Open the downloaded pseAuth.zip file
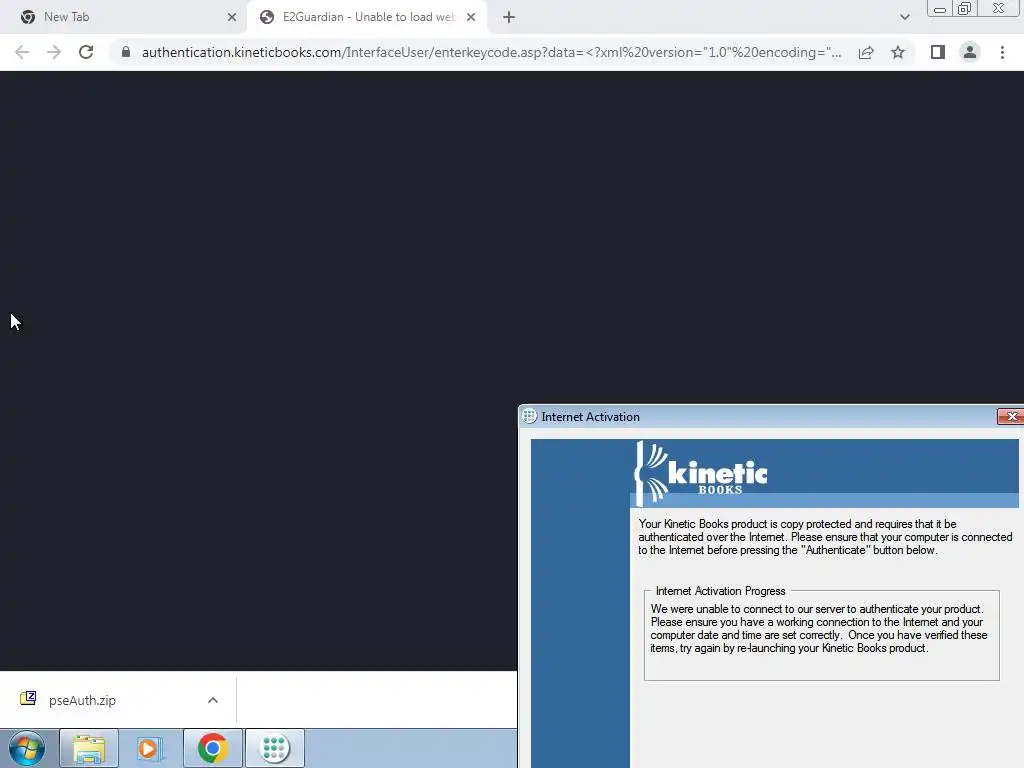Viewport: 1024px width, 768px height. pyautogui.click(x=82, y=700)
